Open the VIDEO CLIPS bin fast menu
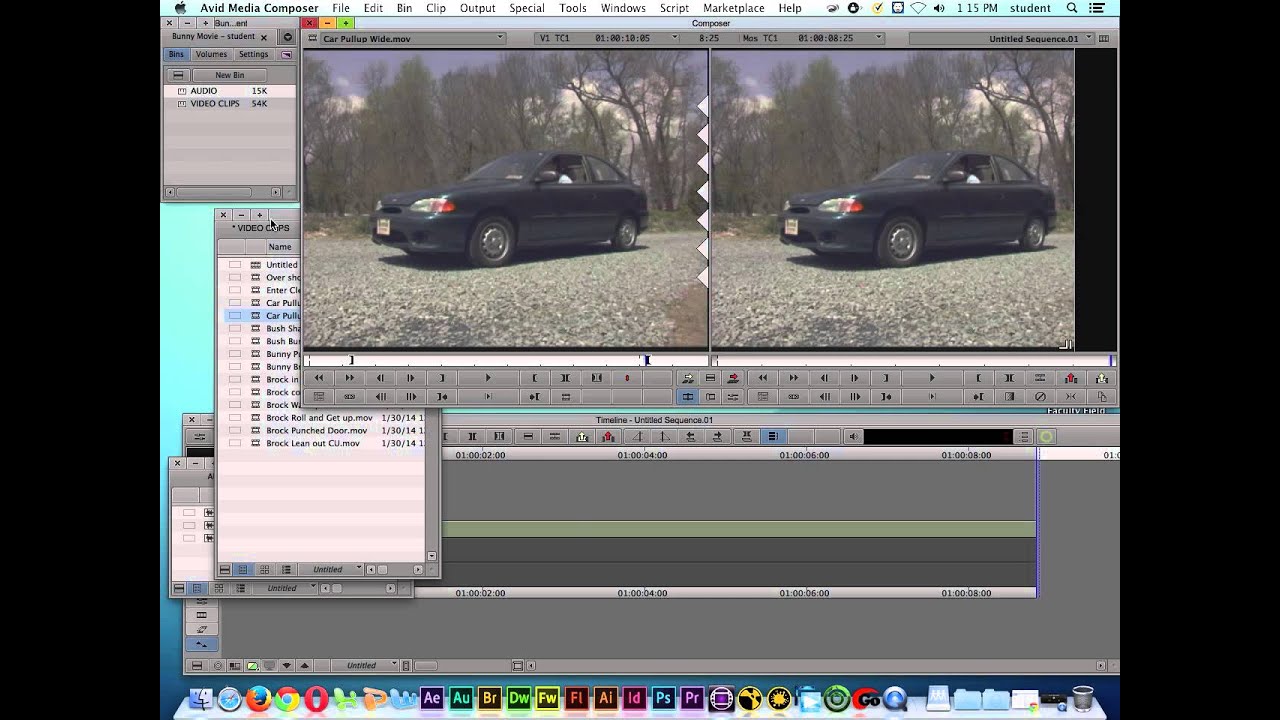This screenshot has width=1280, height=720. tap(225, 570)
